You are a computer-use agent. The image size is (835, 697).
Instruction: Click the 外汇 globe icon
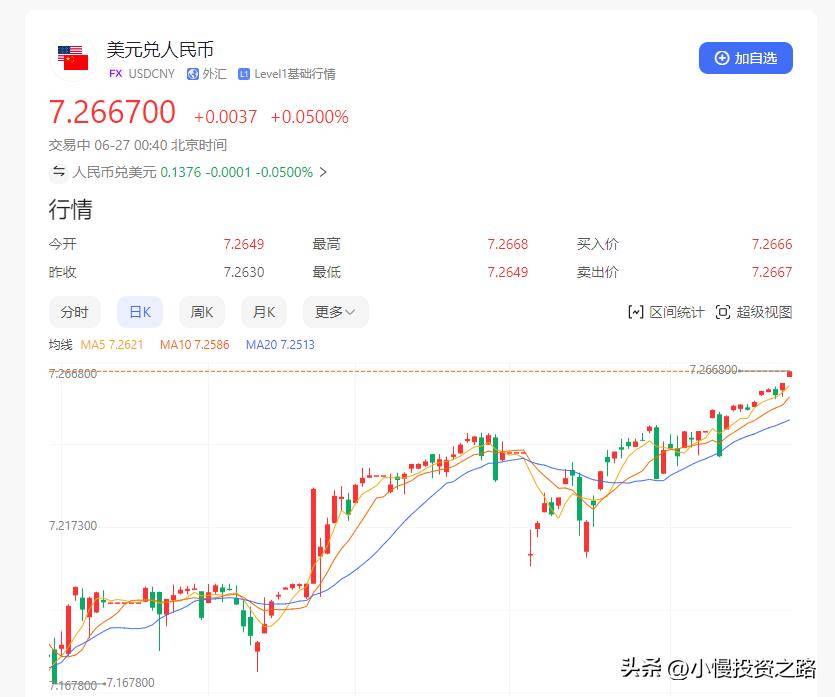(192, 74)
